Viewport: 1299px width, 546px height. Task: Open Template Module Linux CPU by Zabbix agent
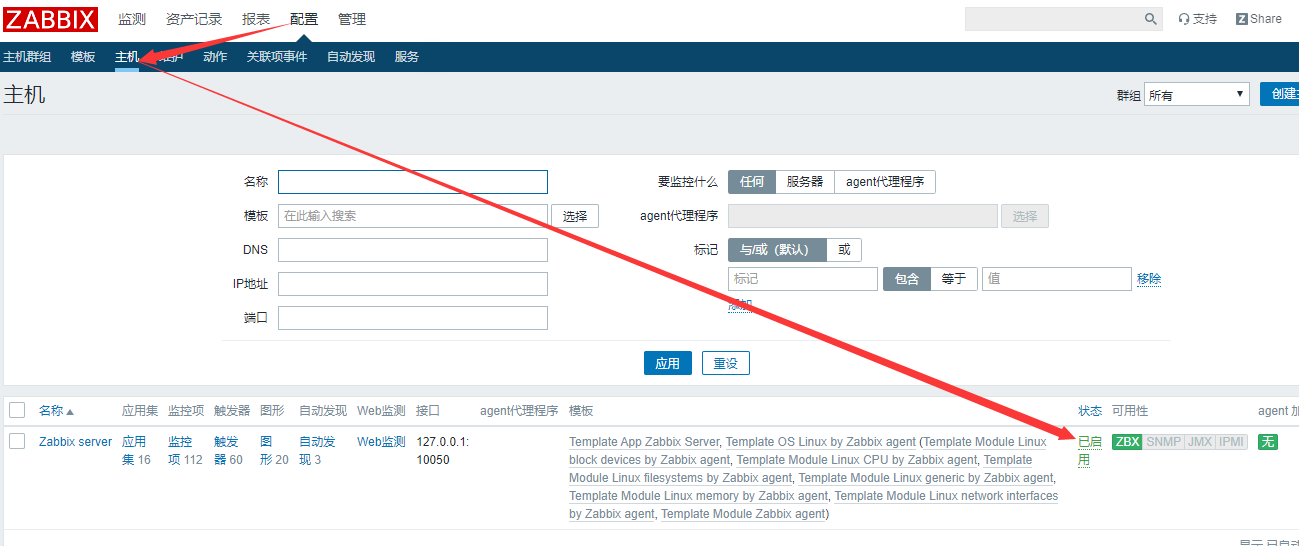(856, 459)
